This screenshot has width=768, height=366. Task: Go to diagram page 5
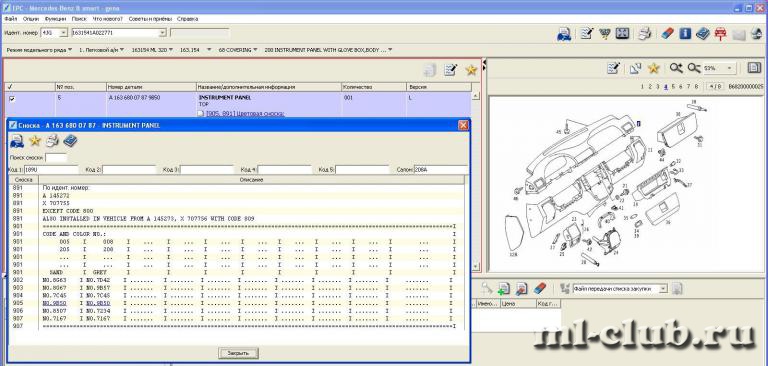pos(674,86)
